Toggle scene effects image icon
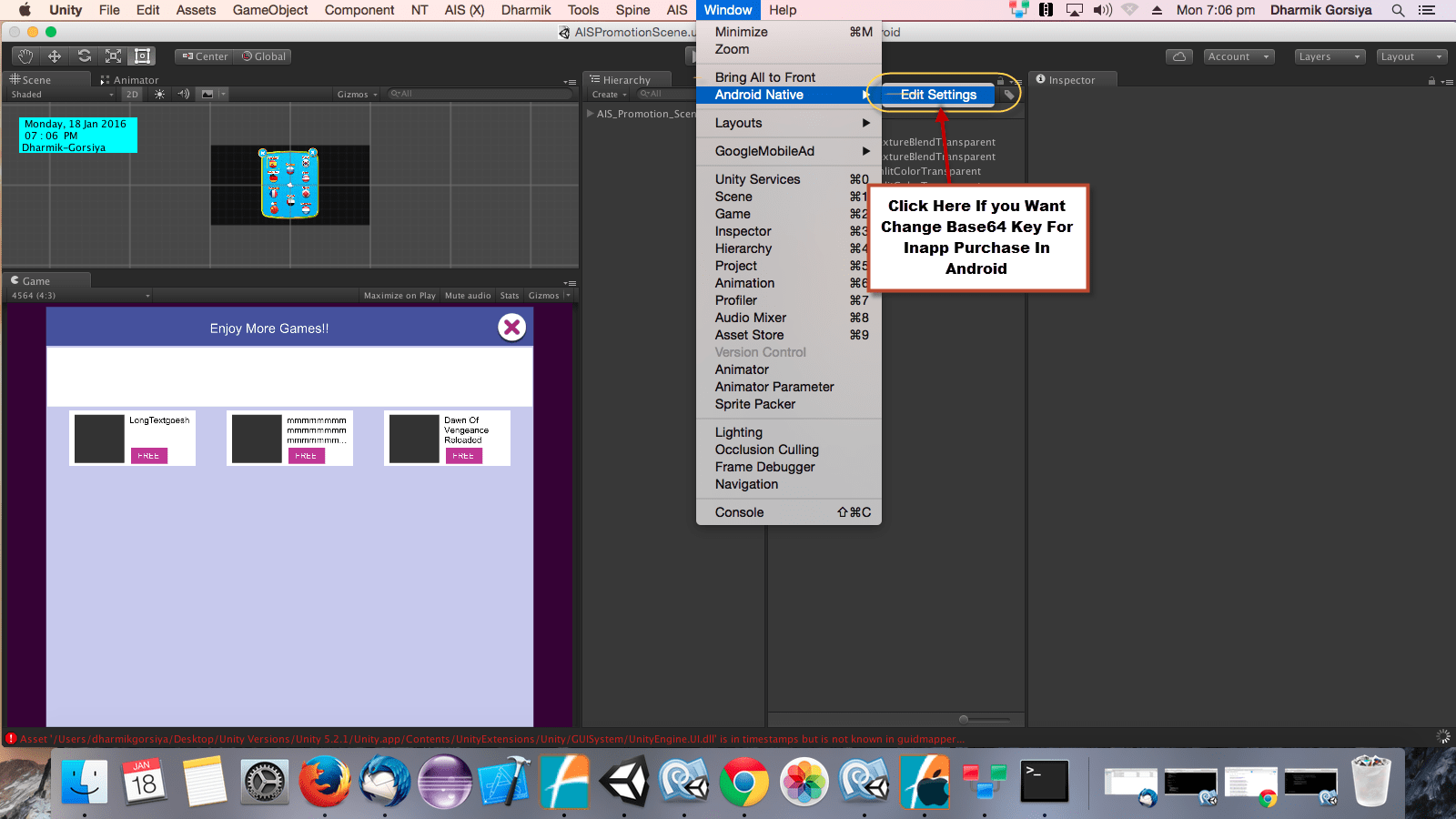Viewport: 1456px width, 819px height. [x=207, y=94]
